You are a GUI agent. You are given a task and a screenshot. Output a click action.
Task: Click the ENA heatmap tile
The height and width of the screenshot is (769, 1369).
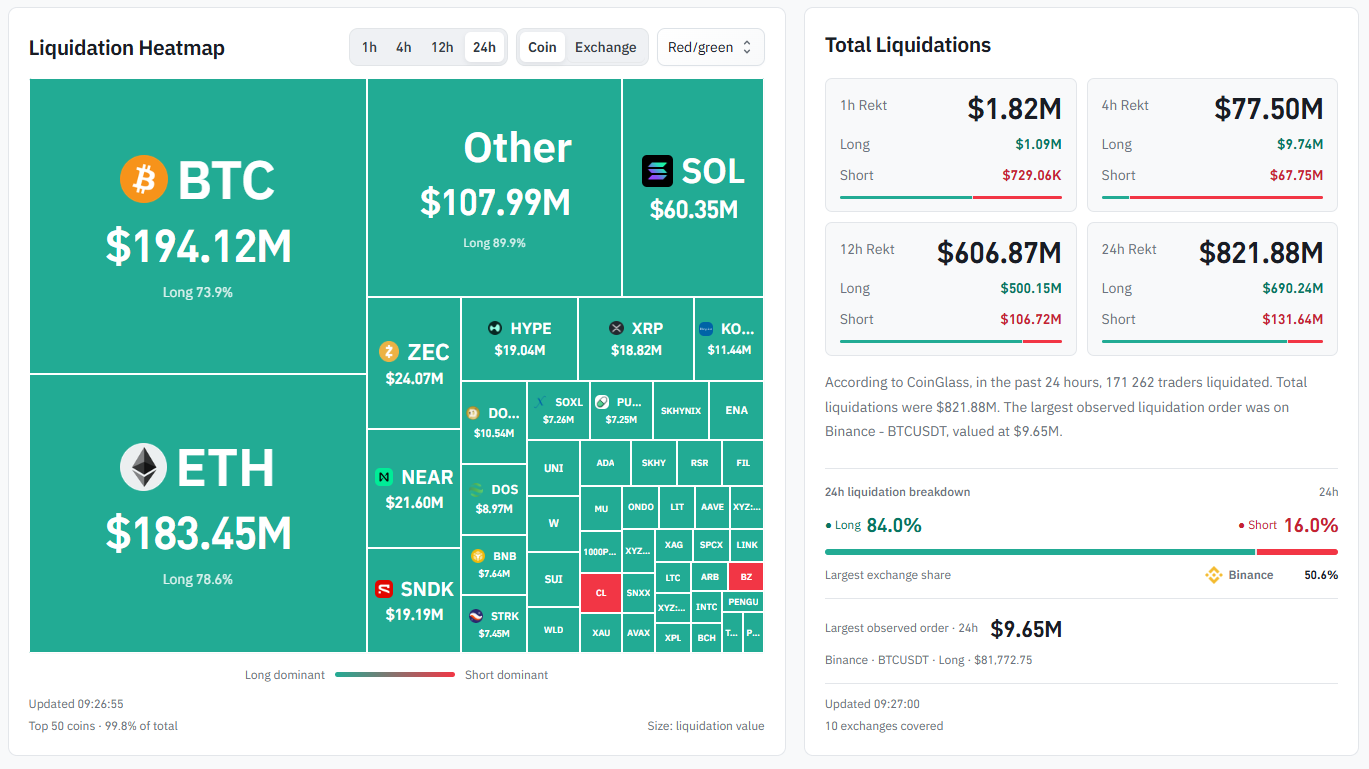tap(736, 410)
